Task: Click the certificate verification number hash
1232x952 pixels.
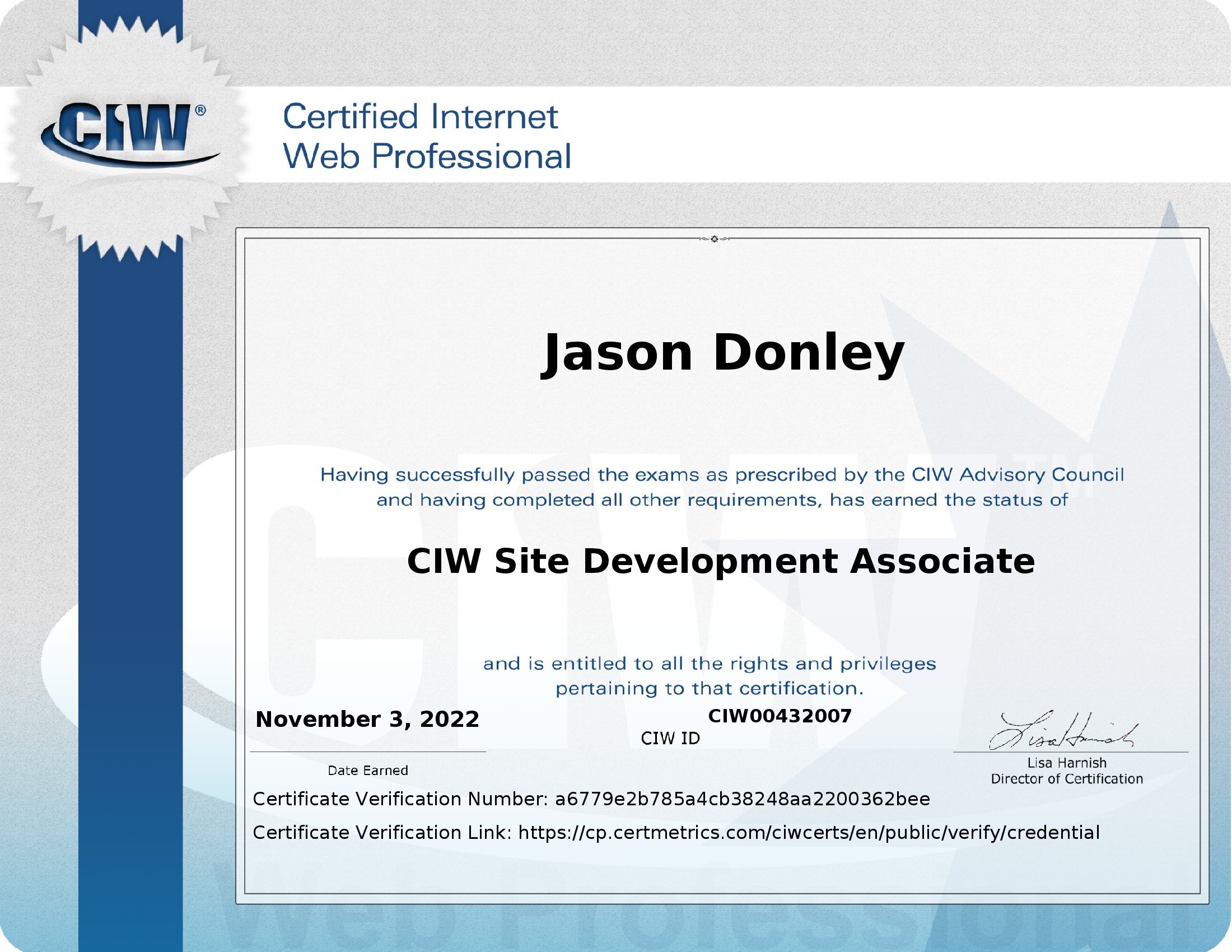Action: (743, 799)
